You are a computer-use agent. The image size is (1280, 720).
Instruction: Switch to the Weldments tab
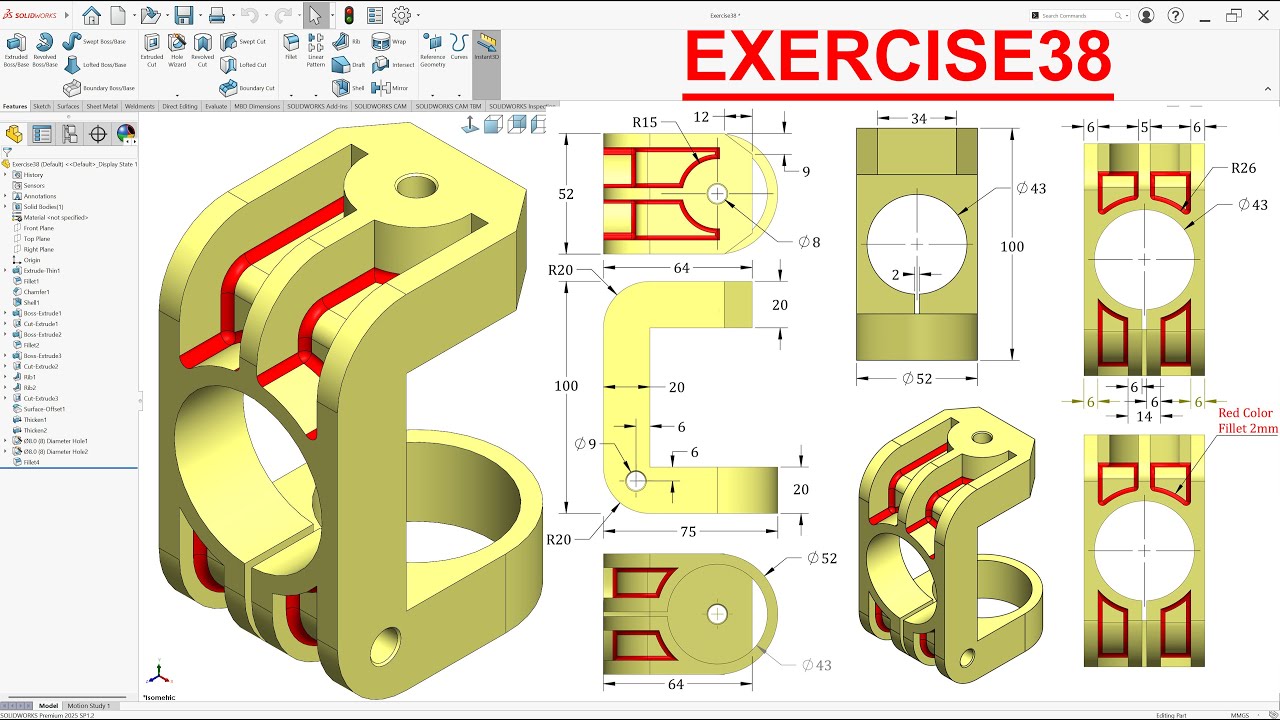tap(140, 106)
